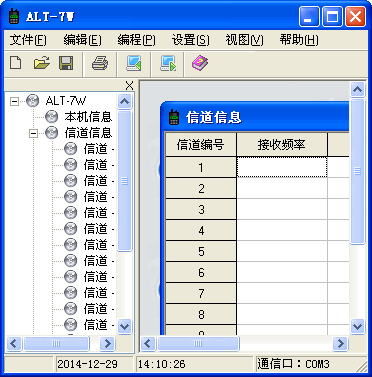Minimize the ALT-7W window
The image size is (372, 377).
pyautogui.click(x=309, y=17)
